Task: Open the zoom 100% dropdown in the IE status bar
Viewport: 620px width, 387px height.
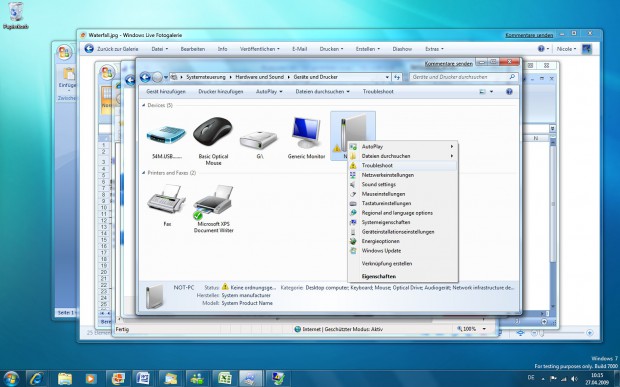Action: click(x=484, y=329)
